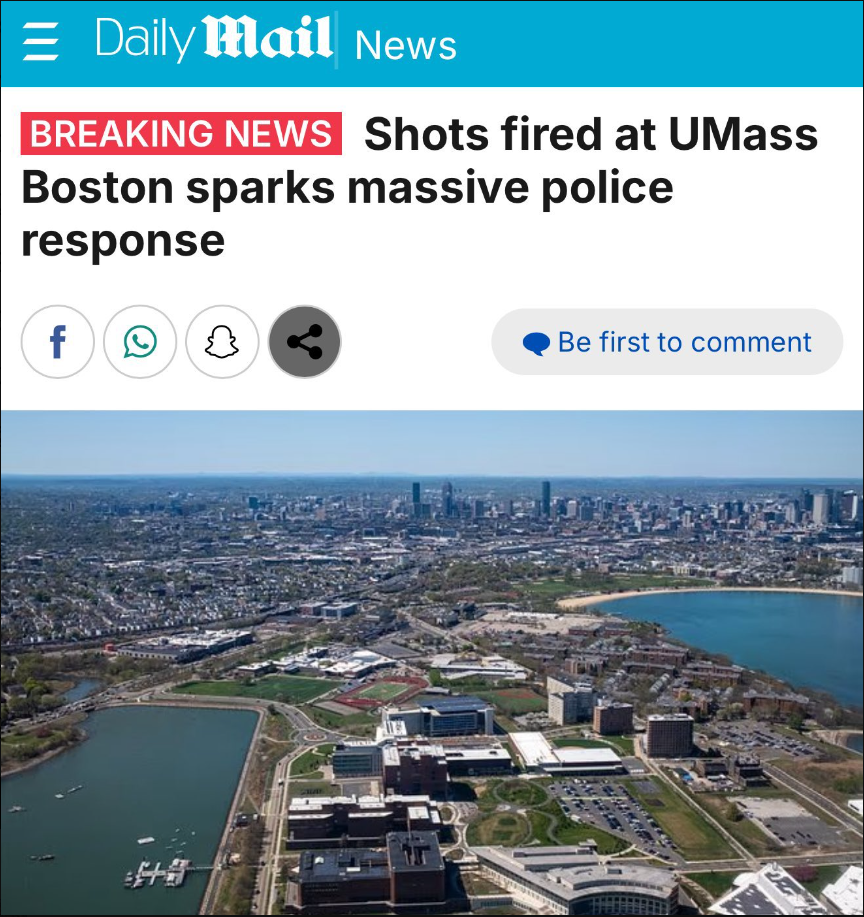Click the word Mail in the logo
This screenshot has width=864, height=917.
pos(268,37)
